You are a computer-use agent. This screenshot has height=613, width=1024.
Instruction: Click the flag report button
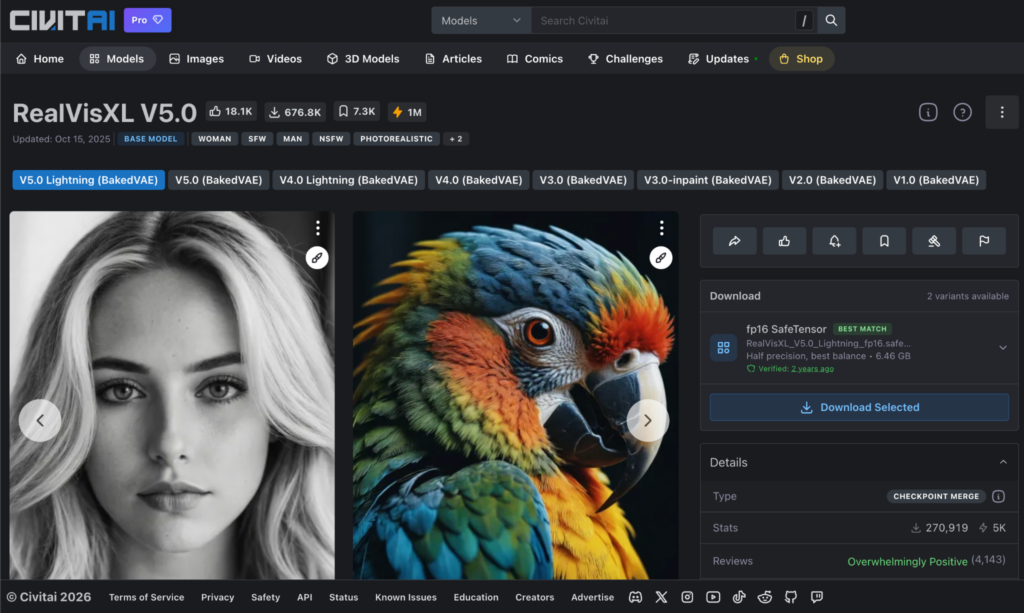[x=984, y=241]
